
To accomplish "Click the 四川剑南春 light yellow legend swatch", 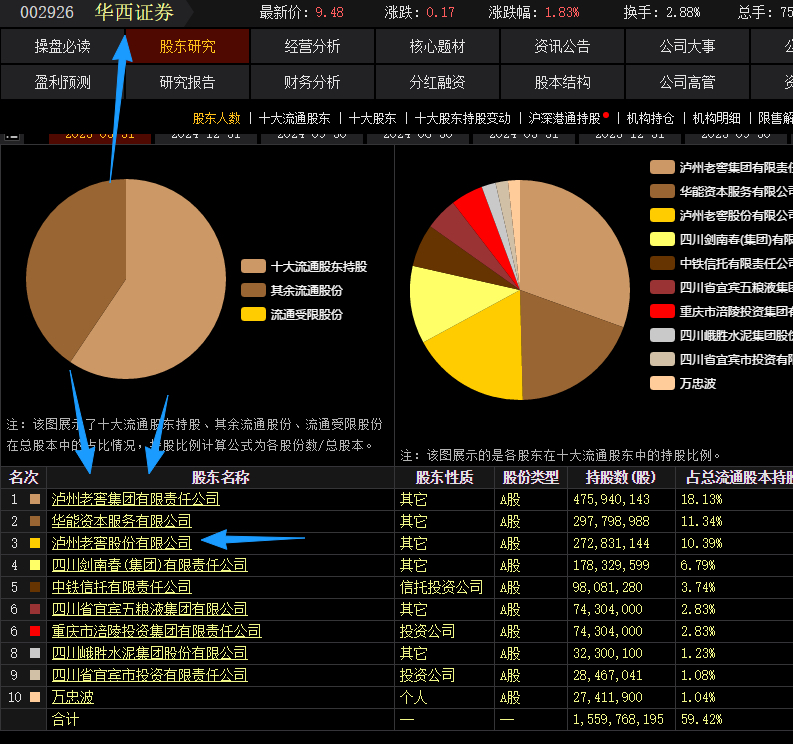I will click(663, 239).
